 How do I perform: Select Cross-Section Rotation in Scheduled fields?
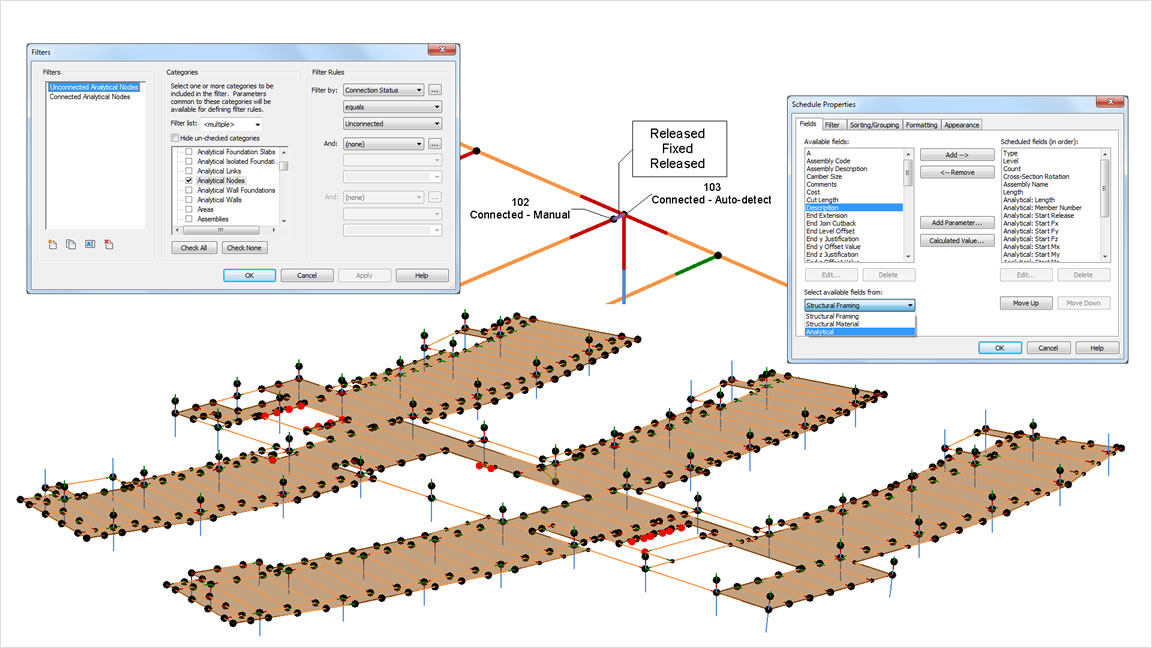point(1036,177)
